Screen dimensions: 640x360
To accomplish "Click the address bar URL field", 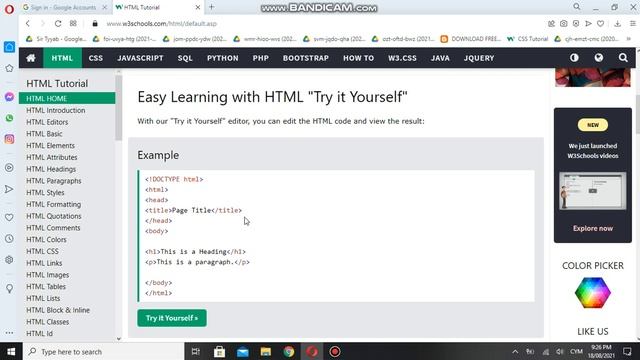I will click(x=318, y=24).
